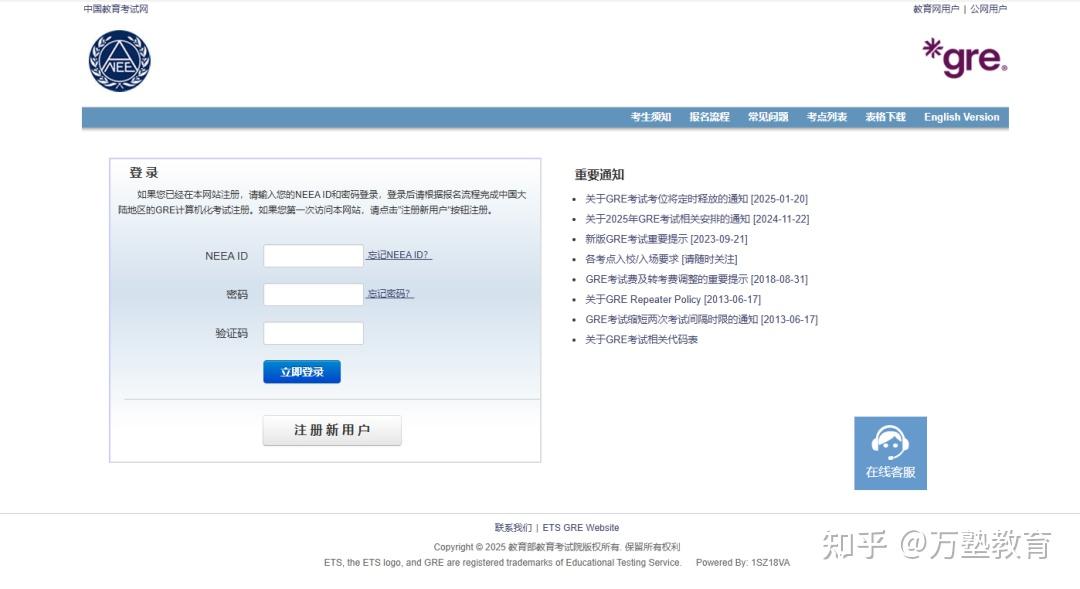Open the 报名流程 navigation item
Screen dimensions: 1080x589
click(x=708, y=117)
